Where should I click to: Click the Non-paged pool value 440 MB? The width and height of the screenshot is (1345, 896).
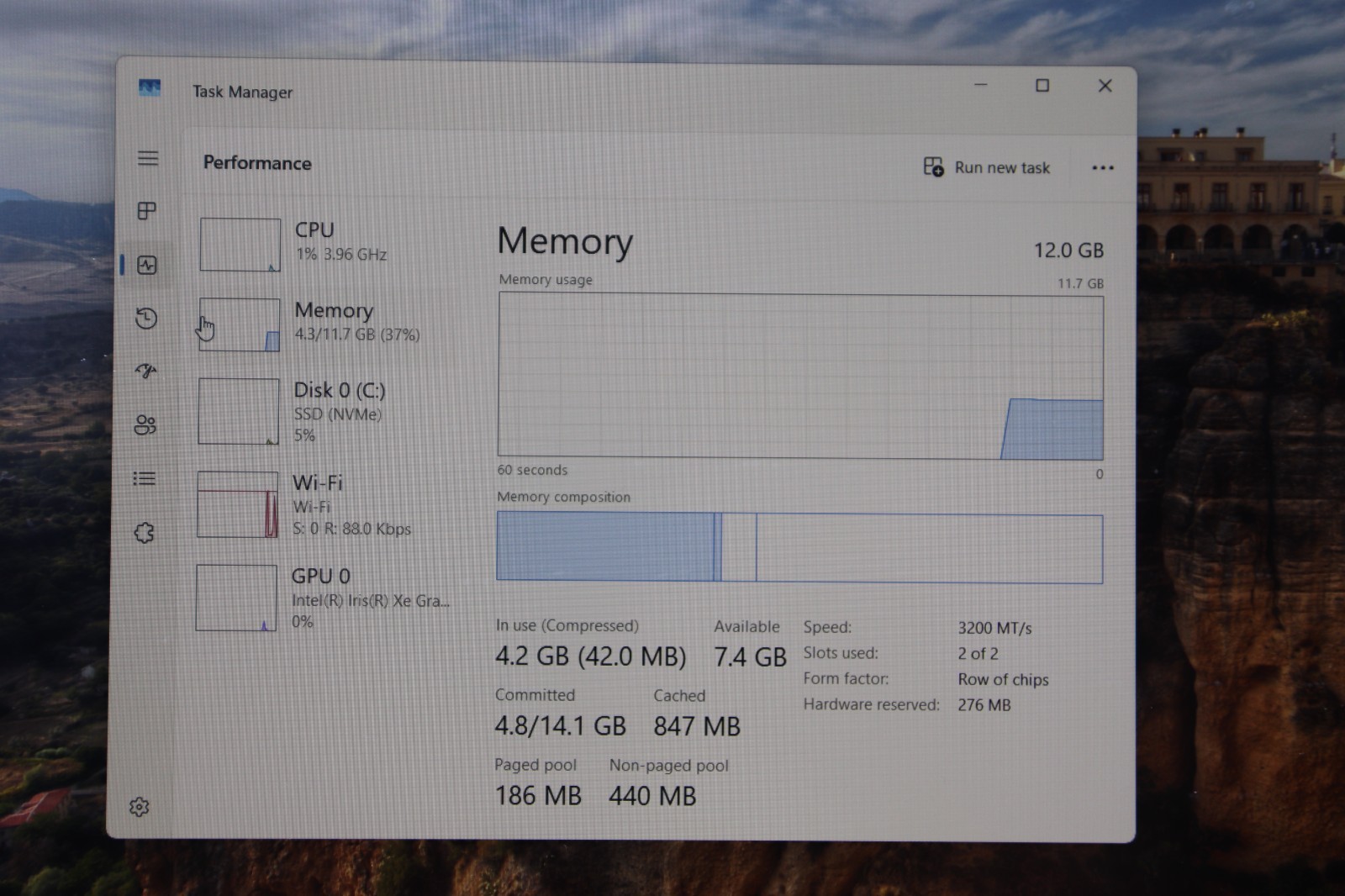pos(652,796)
